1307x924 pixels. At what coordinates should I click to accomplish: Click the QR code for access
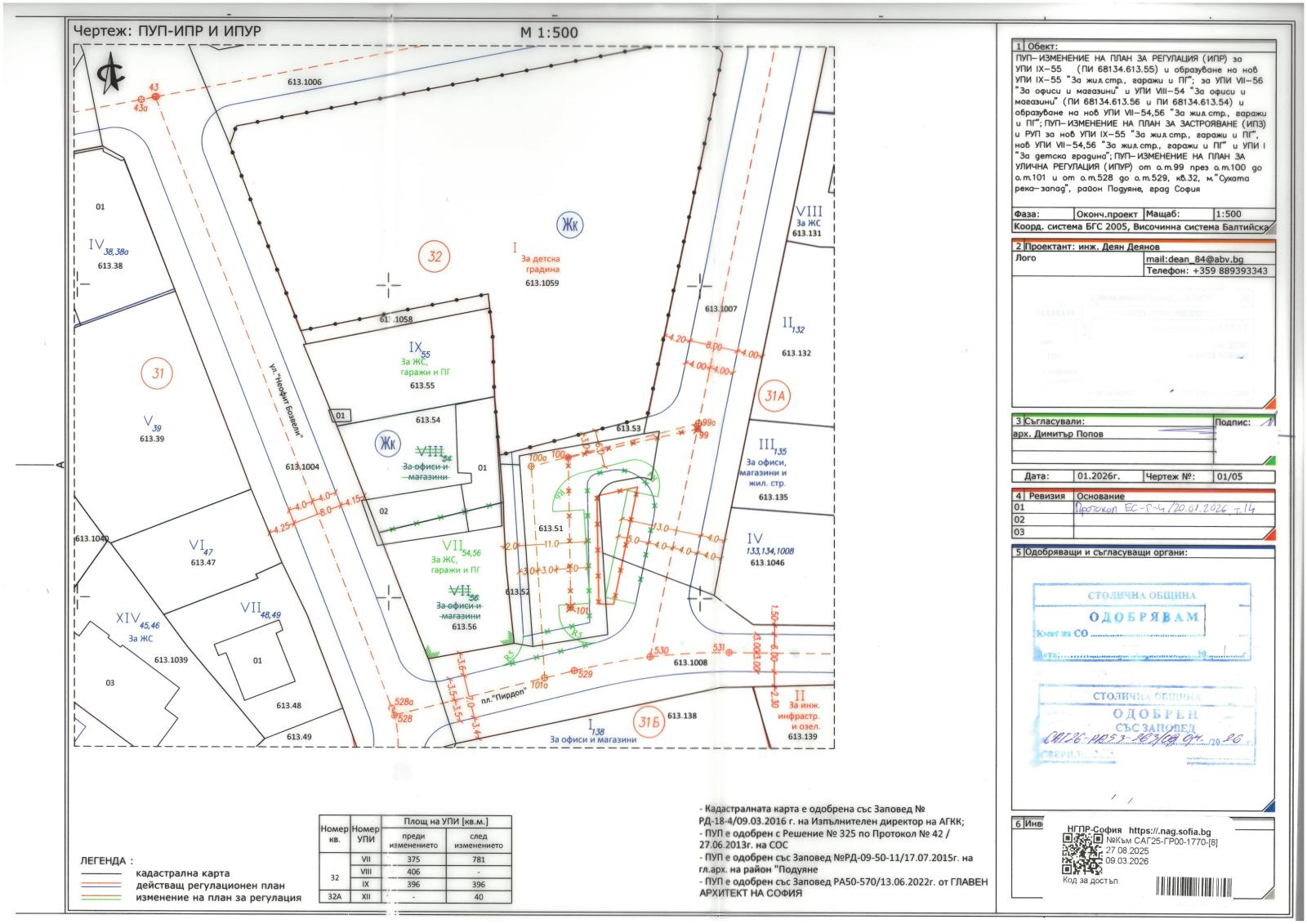point(1082,855)
